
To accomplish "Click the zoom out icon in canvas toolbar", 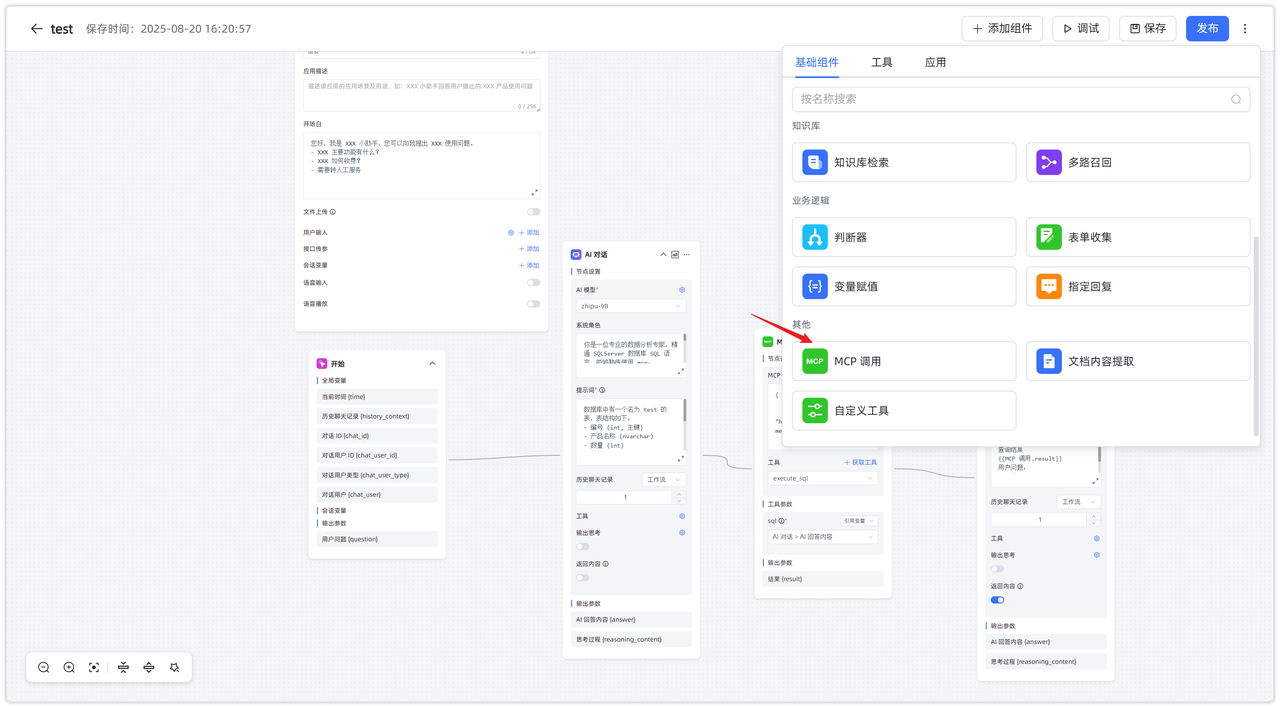I will point(43,667).
